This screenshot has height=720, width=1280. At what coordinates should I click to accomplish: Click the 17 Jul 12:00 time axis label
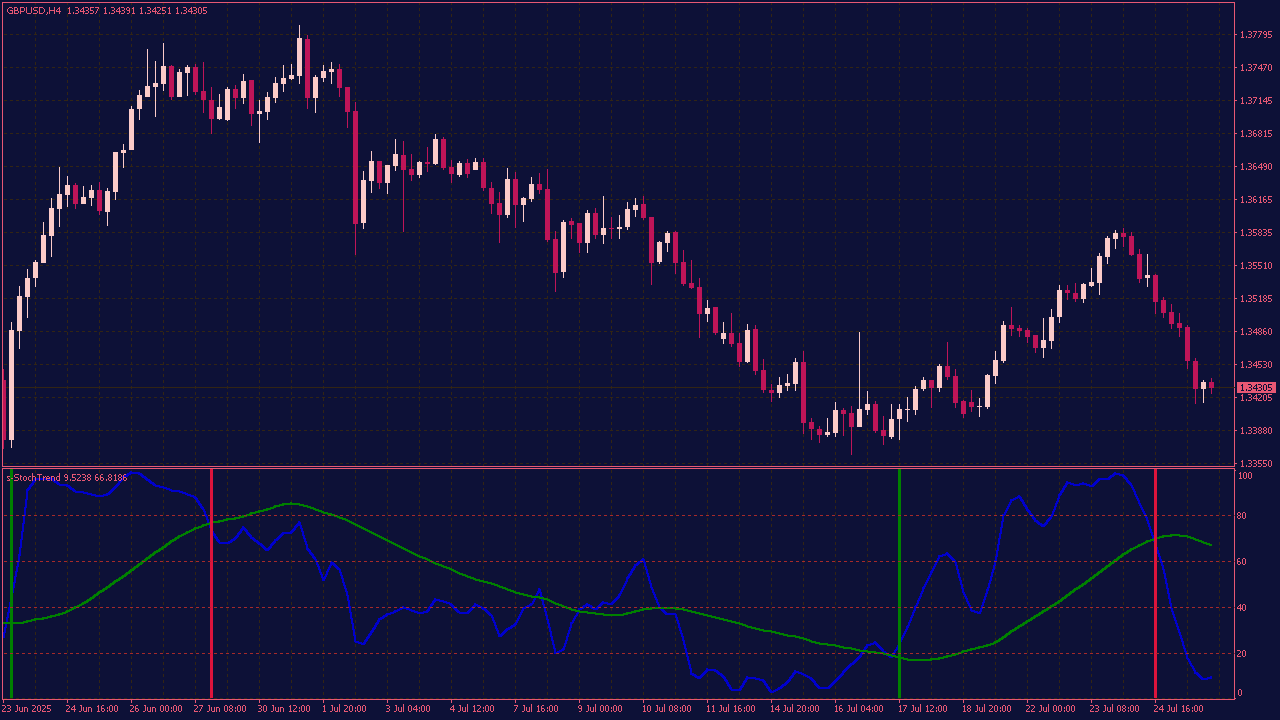click(x=922, y=708)
